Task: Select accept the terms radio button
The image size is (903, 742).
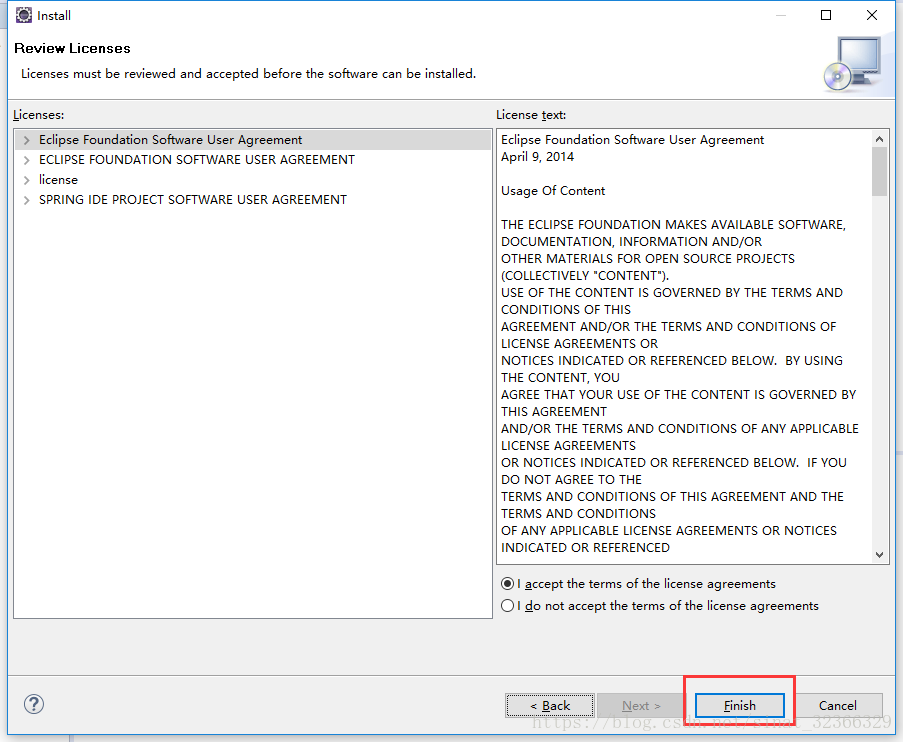Action: coord(507,584)
